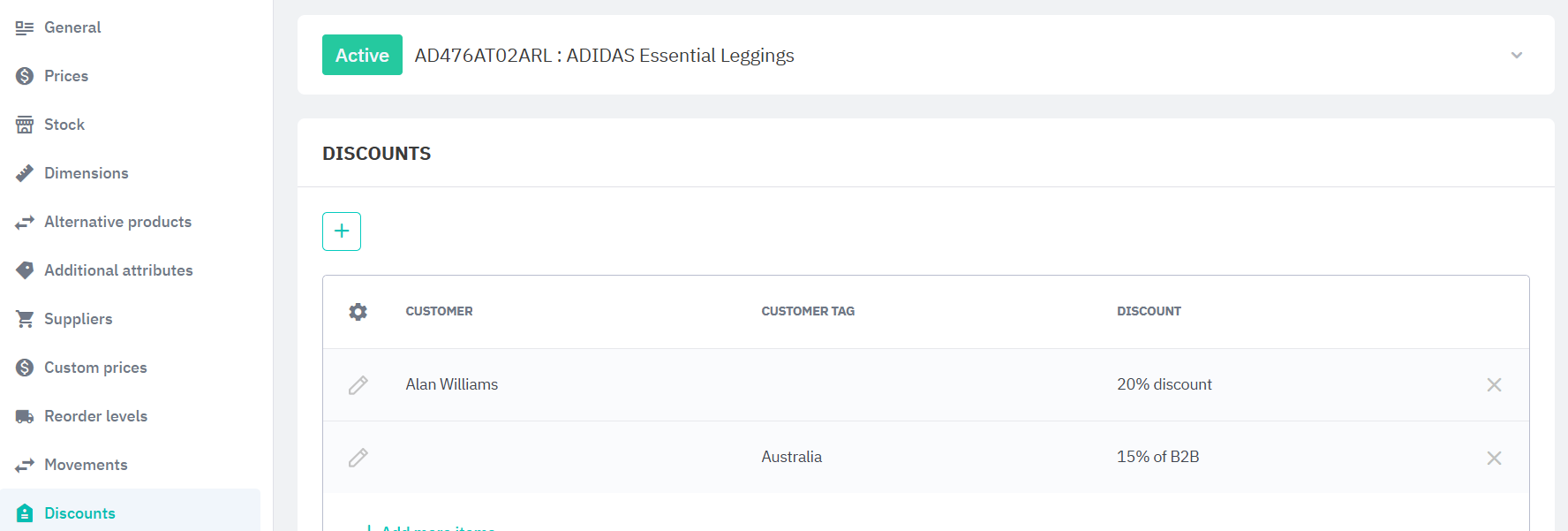Select Additional attributes in sidebar
This screenshot has height=531, width=1568.
tap(118, 270)
